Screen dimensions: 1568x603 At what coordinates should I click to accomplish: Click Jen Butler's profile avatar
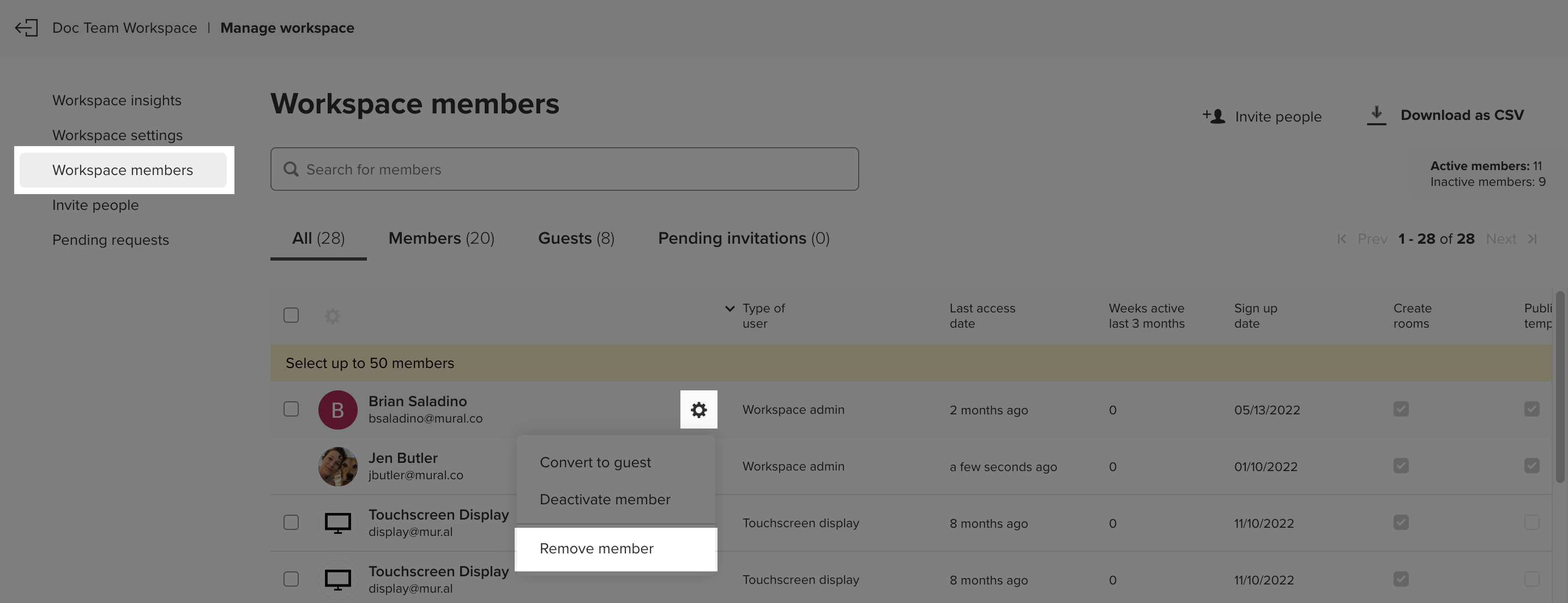tap(338, 466)
